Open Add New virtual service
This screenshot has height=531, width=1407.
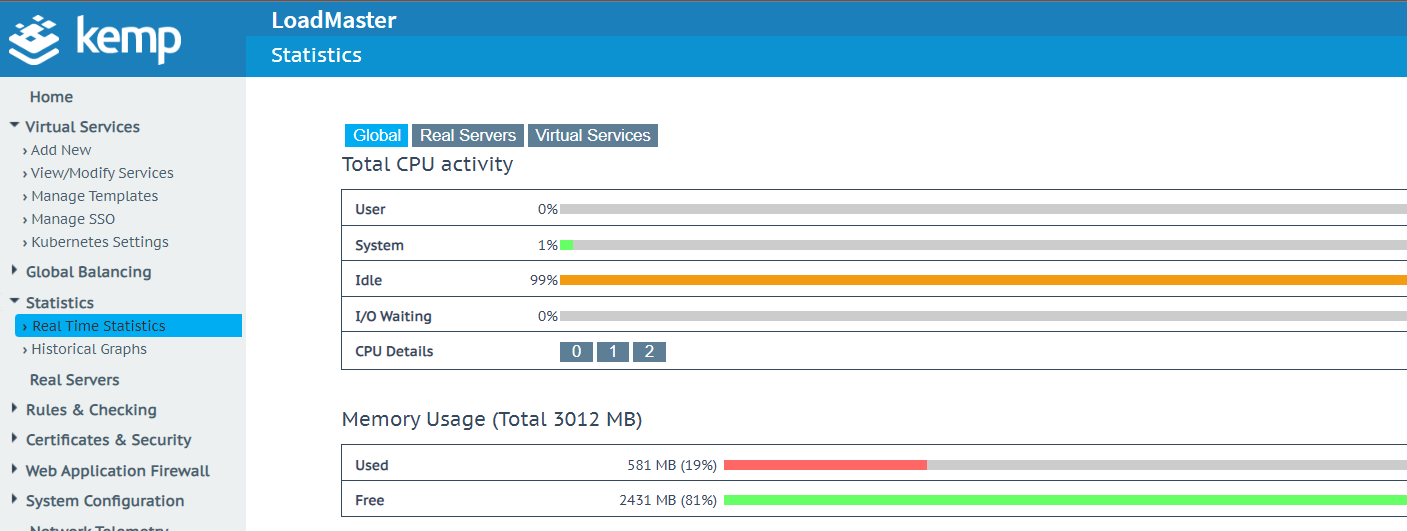pyautogui.click(x=61, y=150)
